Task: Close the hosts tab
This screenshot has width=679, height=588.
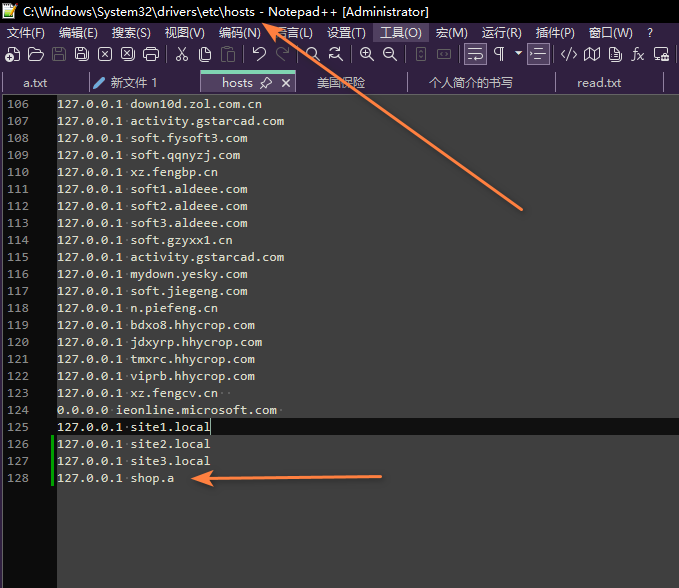Action: [x=286, y=83]
